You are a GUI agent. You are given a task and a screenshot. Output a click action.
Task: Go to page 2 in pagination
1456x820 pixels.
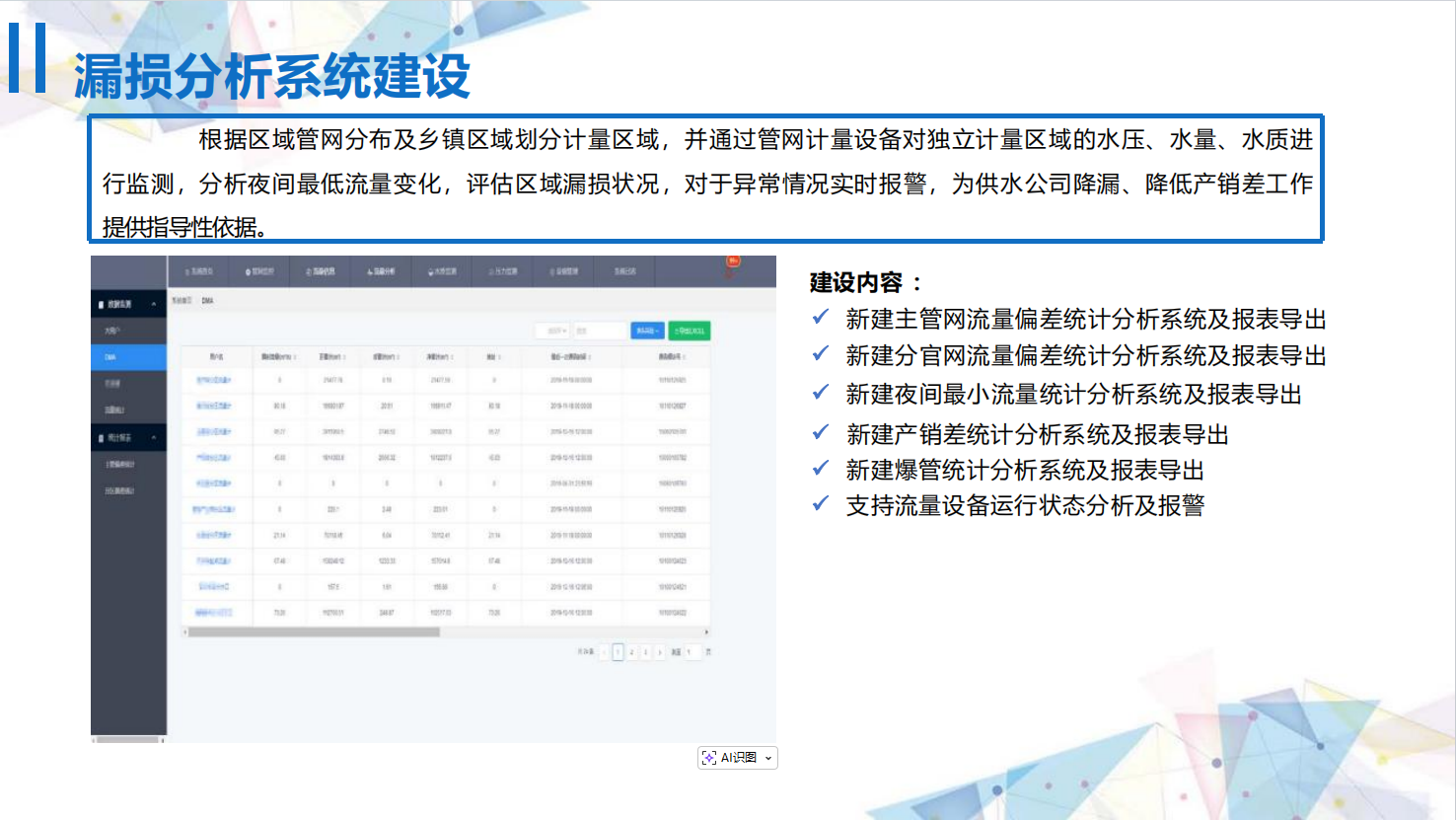tap(632, 652)
